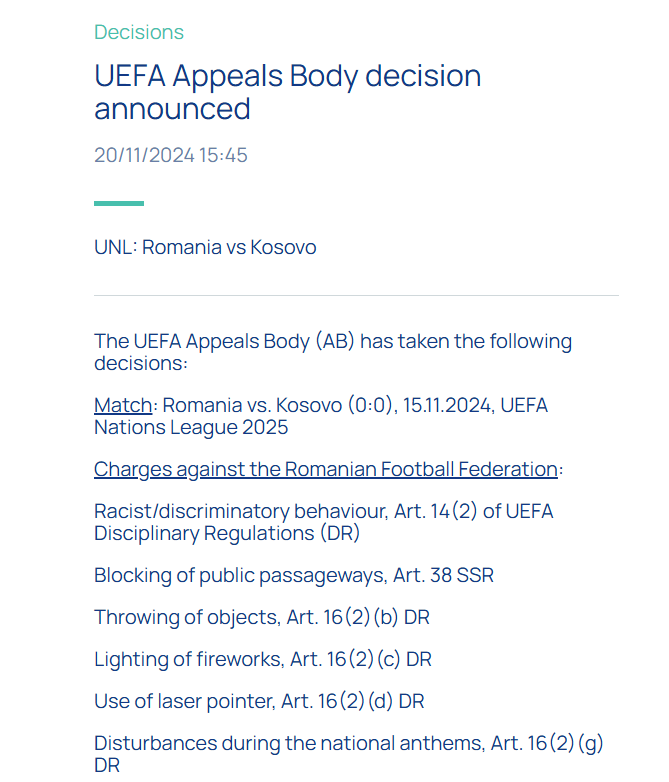
Task: Click Disturbances during the national anthems line
Action: (x=349, y=754)
